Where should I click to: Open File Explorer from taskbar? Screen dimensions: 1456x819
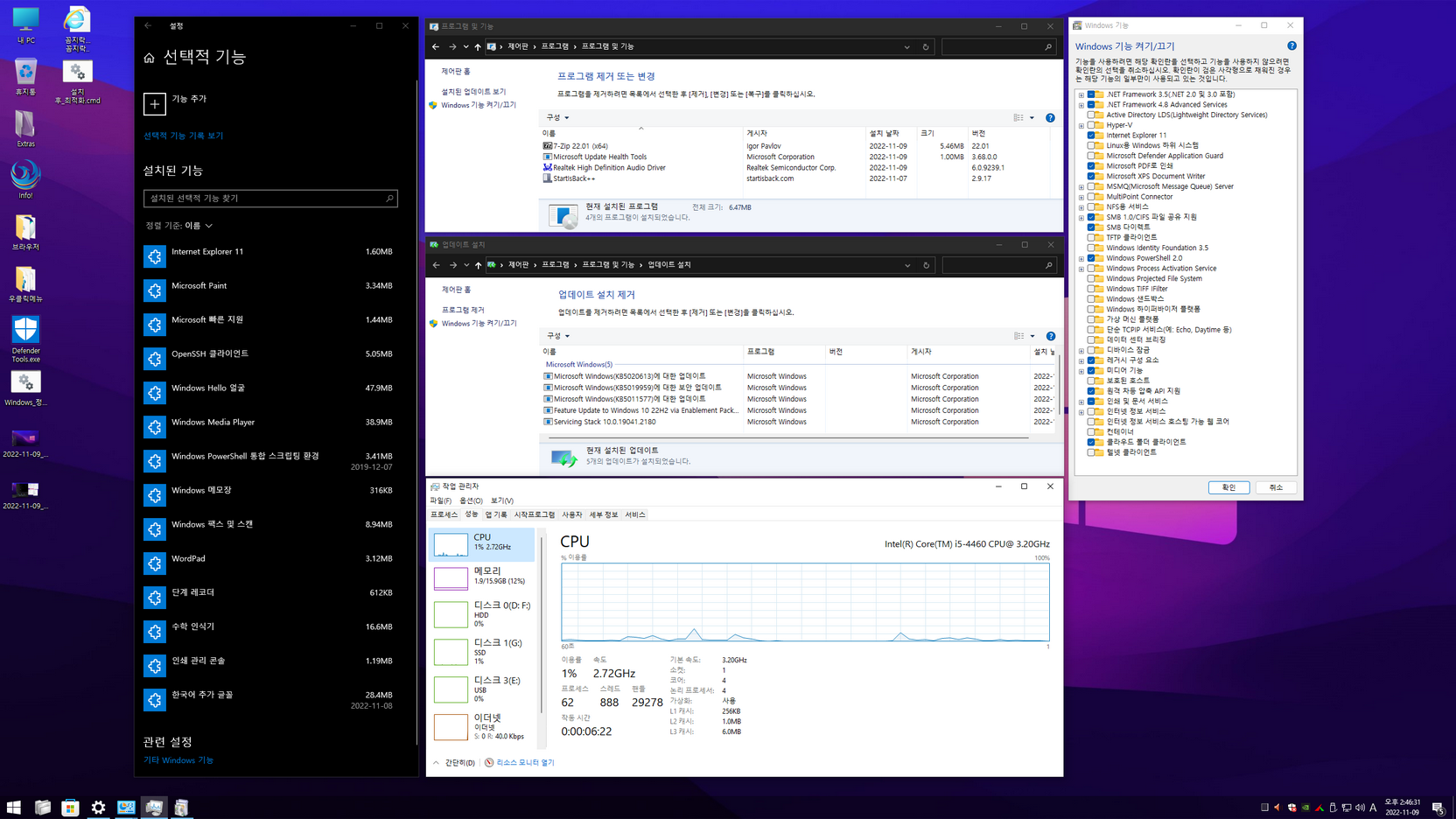pyautogui.click(x=42, y=807)
